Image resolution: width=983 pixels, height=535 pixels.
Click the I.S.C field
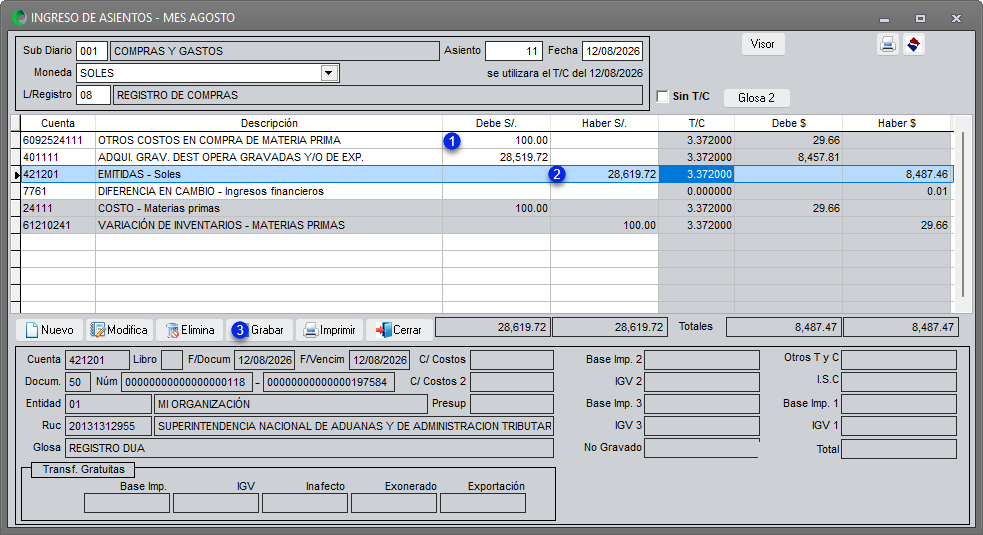point(899,382)
